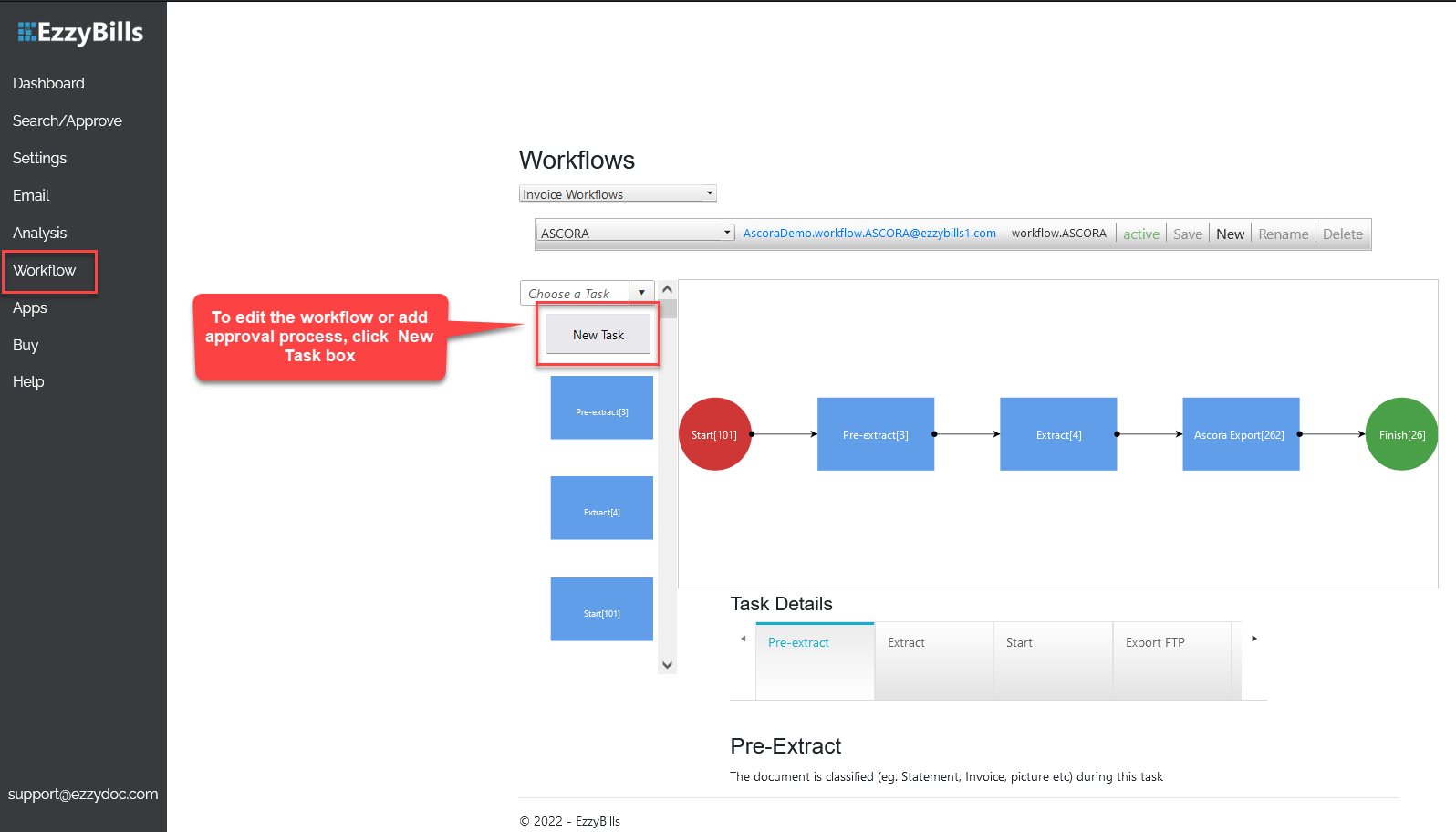Toggle the workflow active status
Screen dimensions: 1456x832
(x=1140, y=234)
